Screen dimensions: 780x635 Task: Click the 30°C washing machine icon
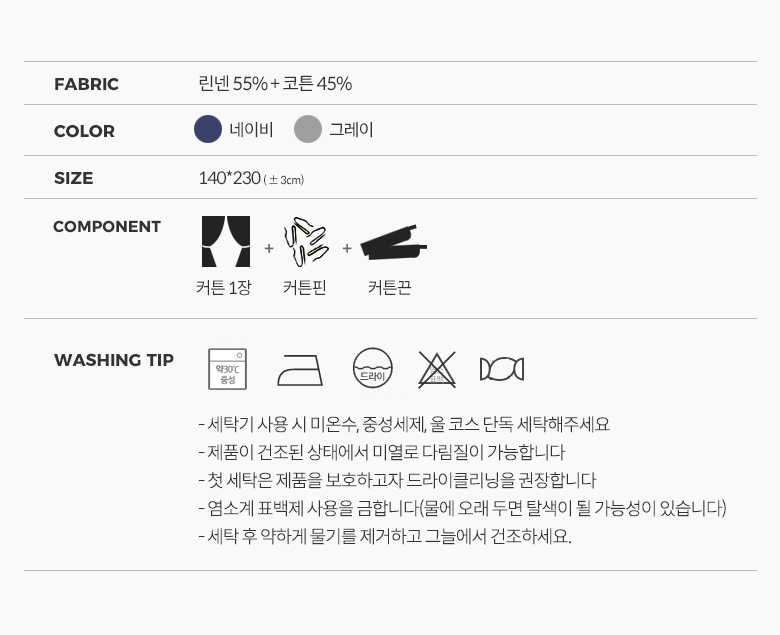pyautogui.click(x=227, y=369)
